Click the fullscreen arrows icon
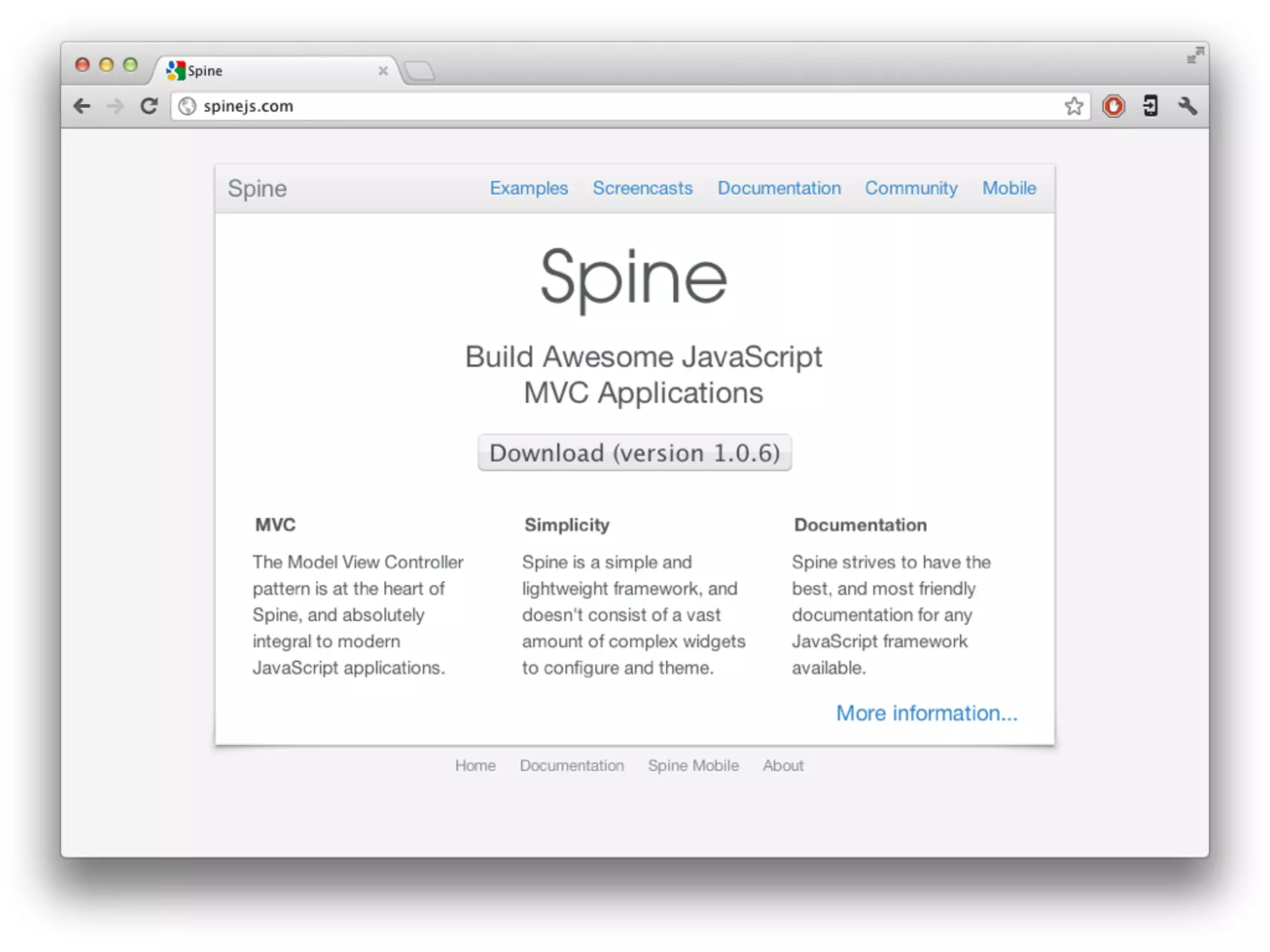The height and width of the screenshot is (952, 1270). (x=1195, y=56)
